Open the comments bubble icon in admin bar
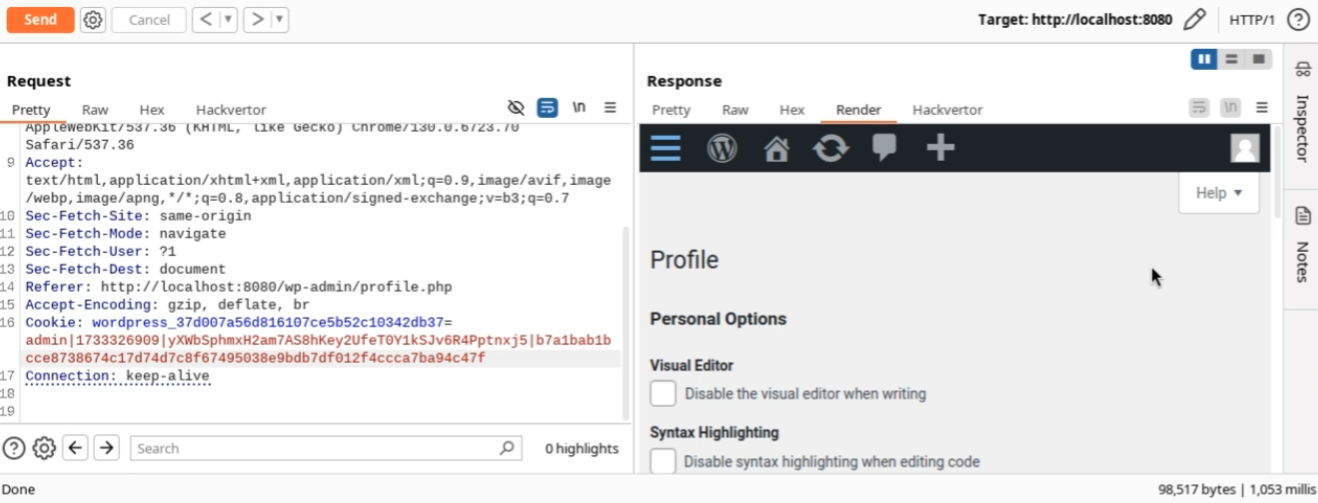The image size is (1318, 503). (884, 148)
